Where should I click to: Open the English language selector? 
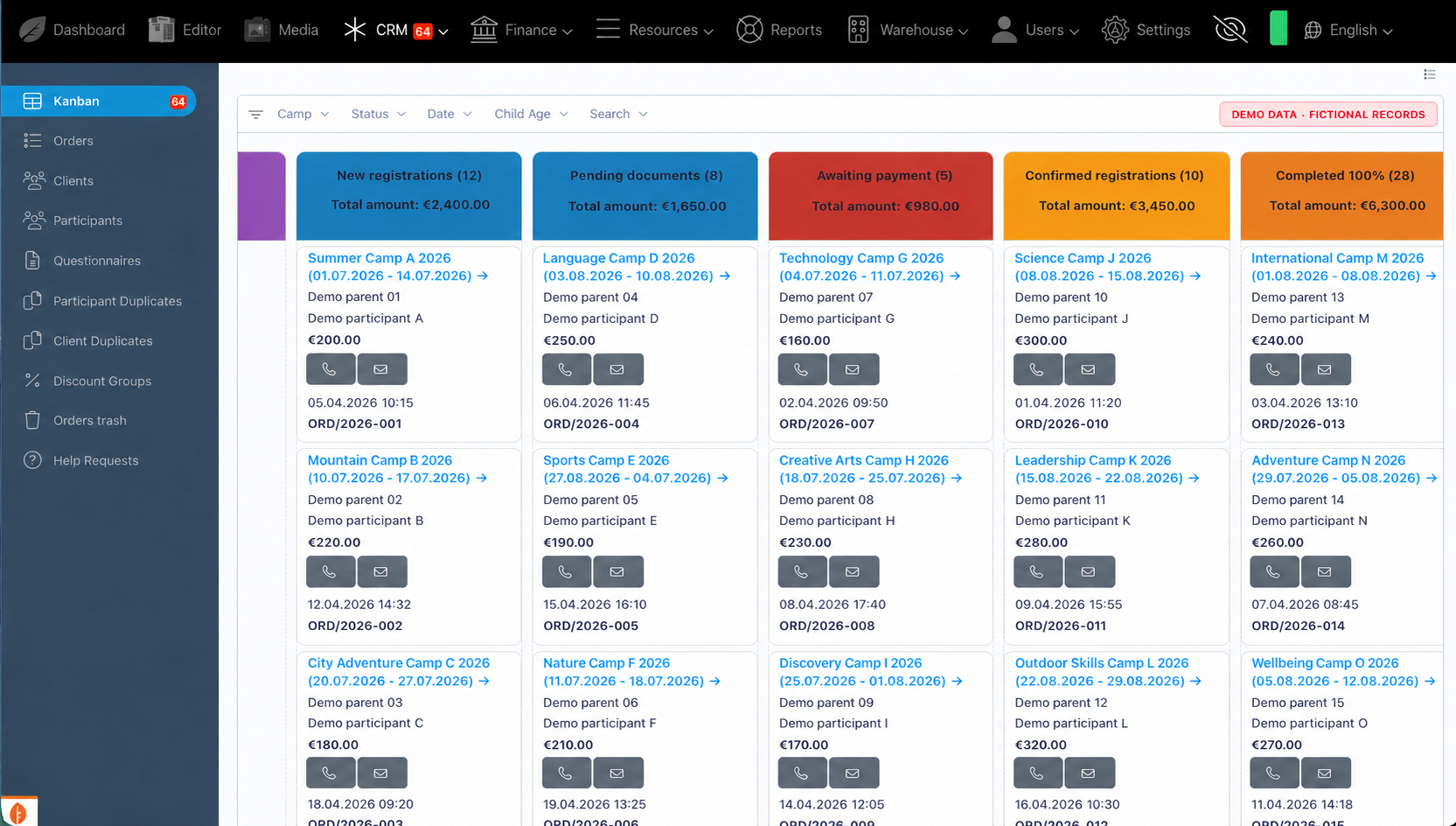tap(1348, 30)
